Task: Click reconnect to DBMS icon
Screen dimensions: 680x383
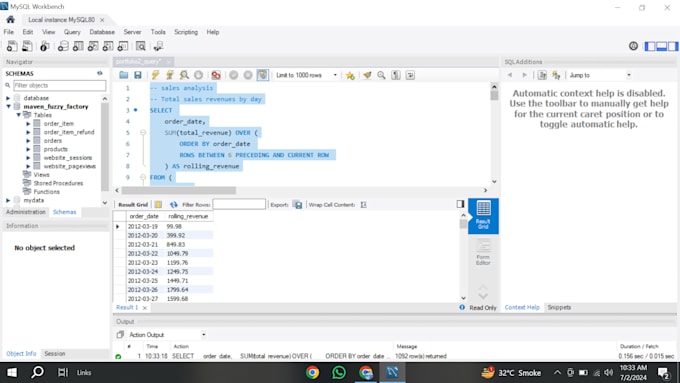Action: tap(158, 46)
